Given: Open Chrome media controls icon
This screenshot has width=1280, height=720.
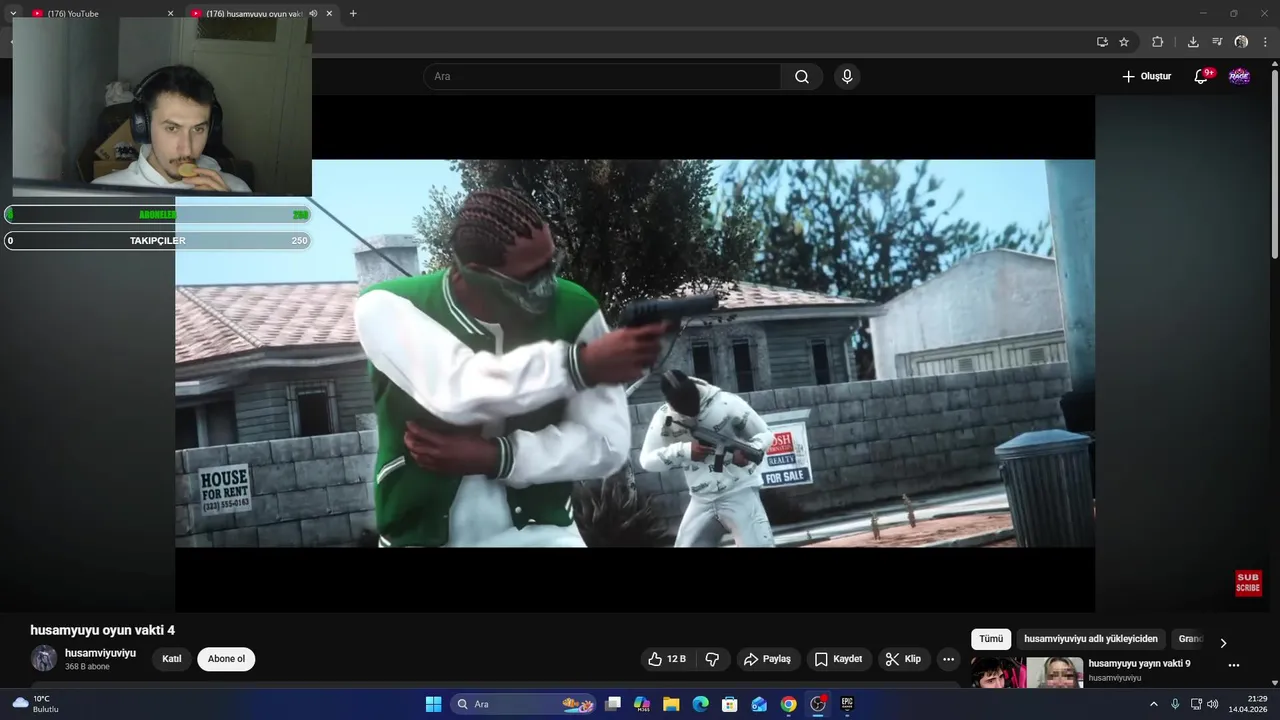Looking at the screenshot, I should coord(1217,42).
